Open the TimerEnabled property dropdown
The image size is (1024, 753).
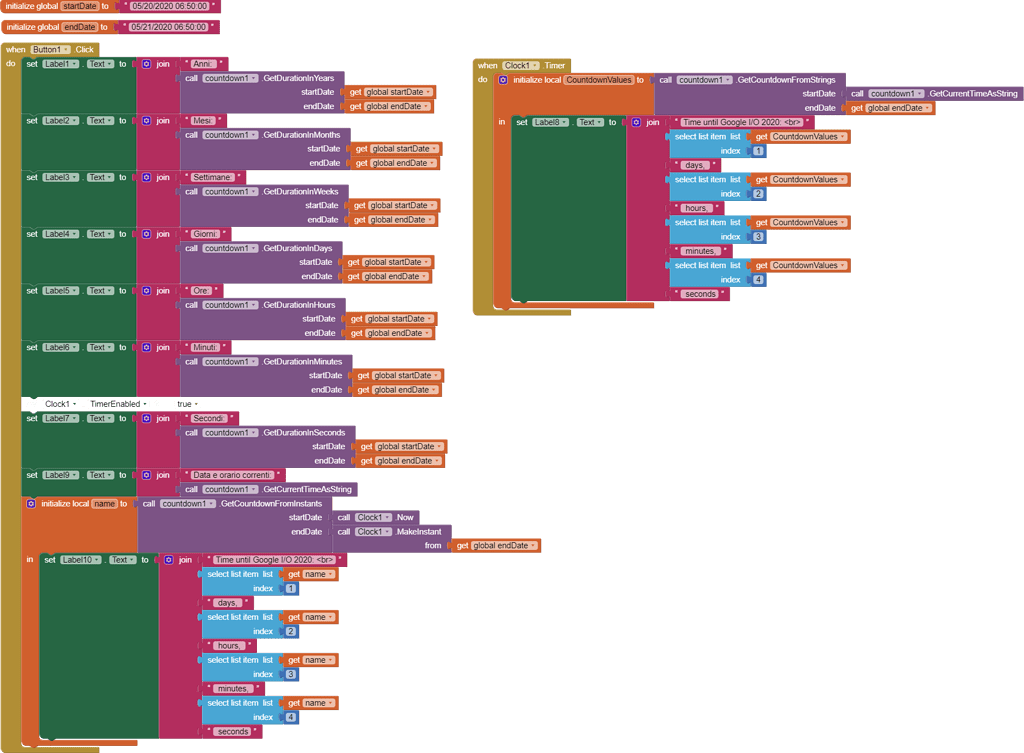[x=118, y=404]
